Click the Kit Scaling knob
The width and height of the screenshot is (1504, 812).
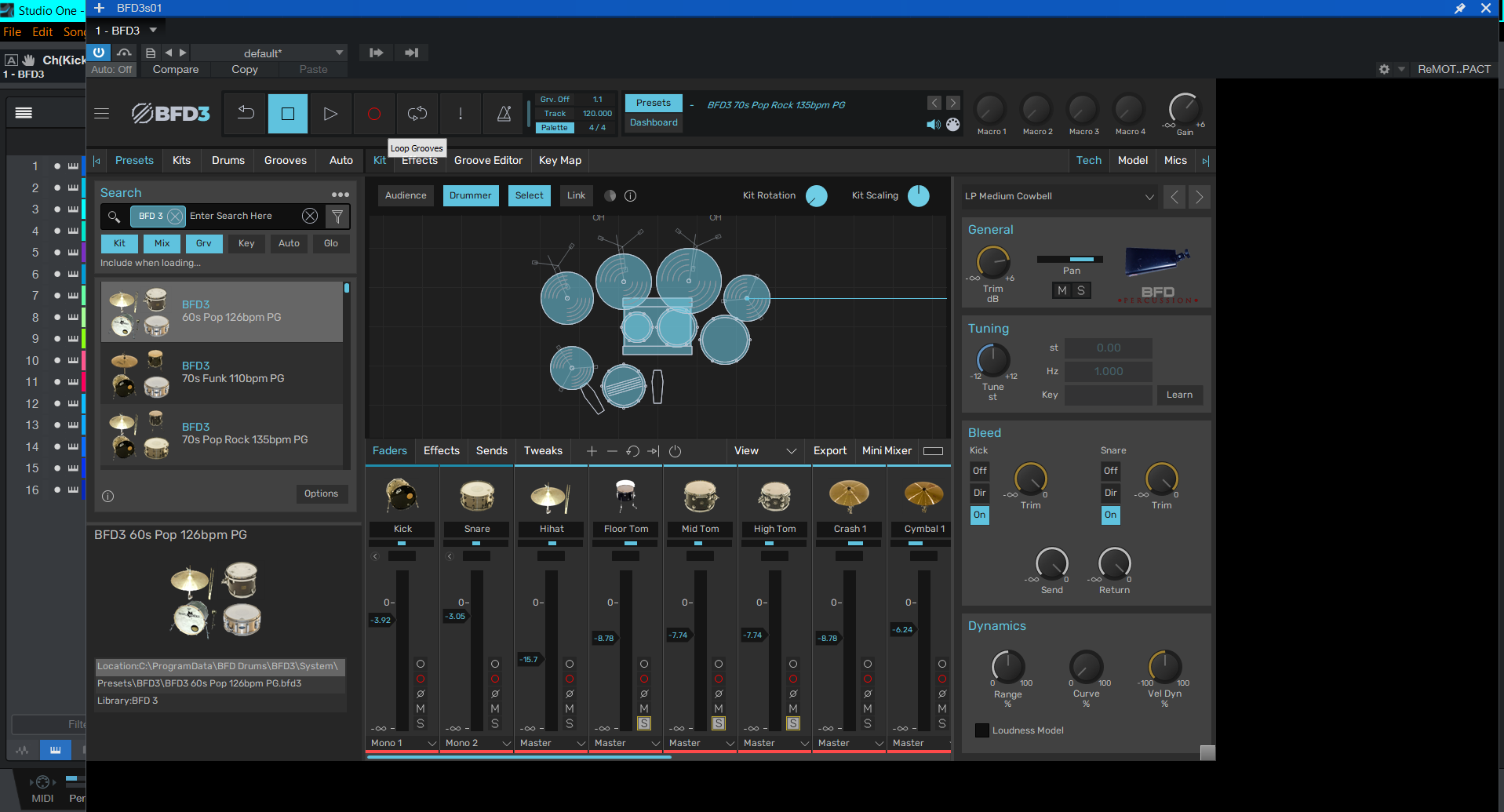click(x=918, y=196)
